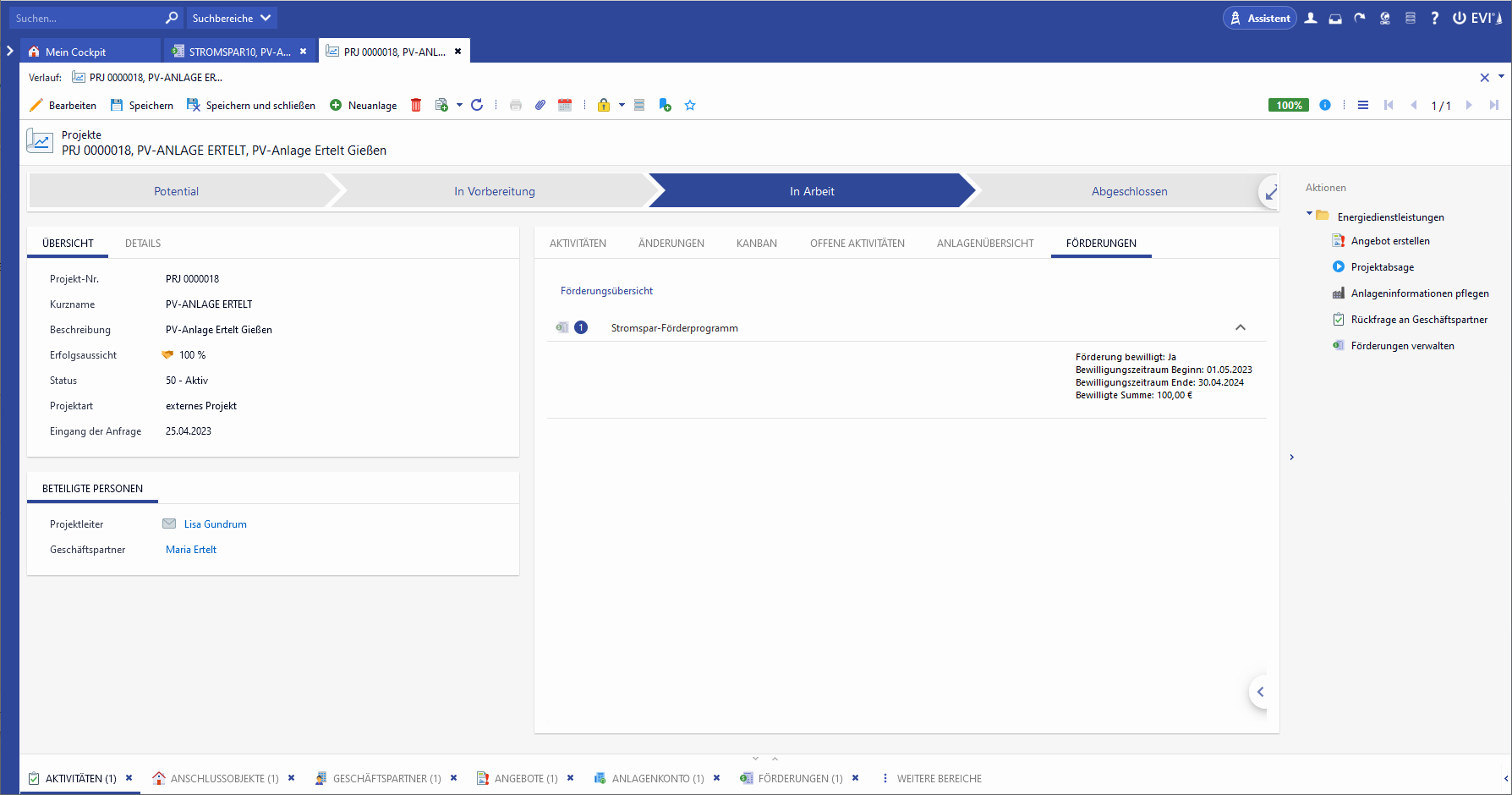Click the Speichern und schließen button
Screen dimensions: 1512x795
tap(251, 106)
